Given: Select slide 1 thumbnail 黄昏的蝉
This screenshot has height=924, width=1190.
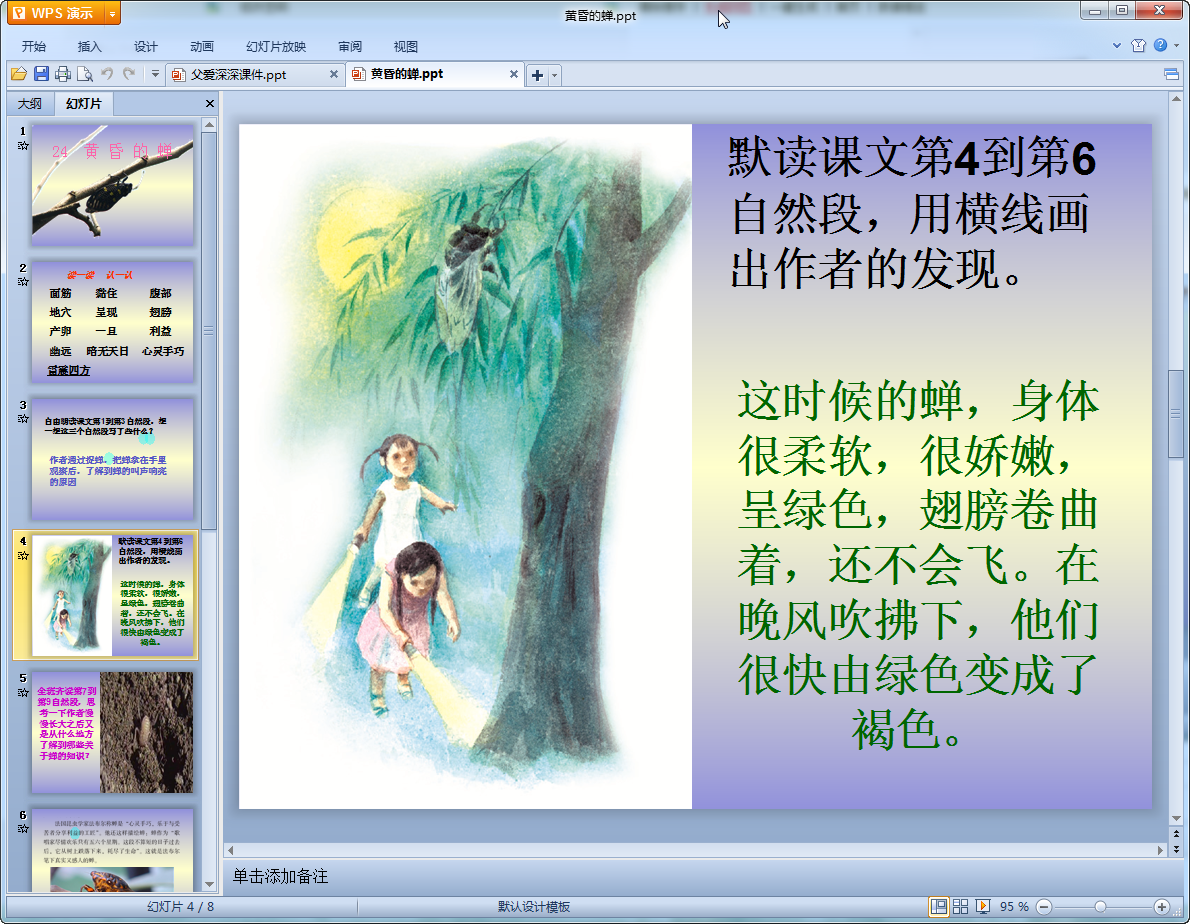Looking at the screenshot, I should 112,186.
